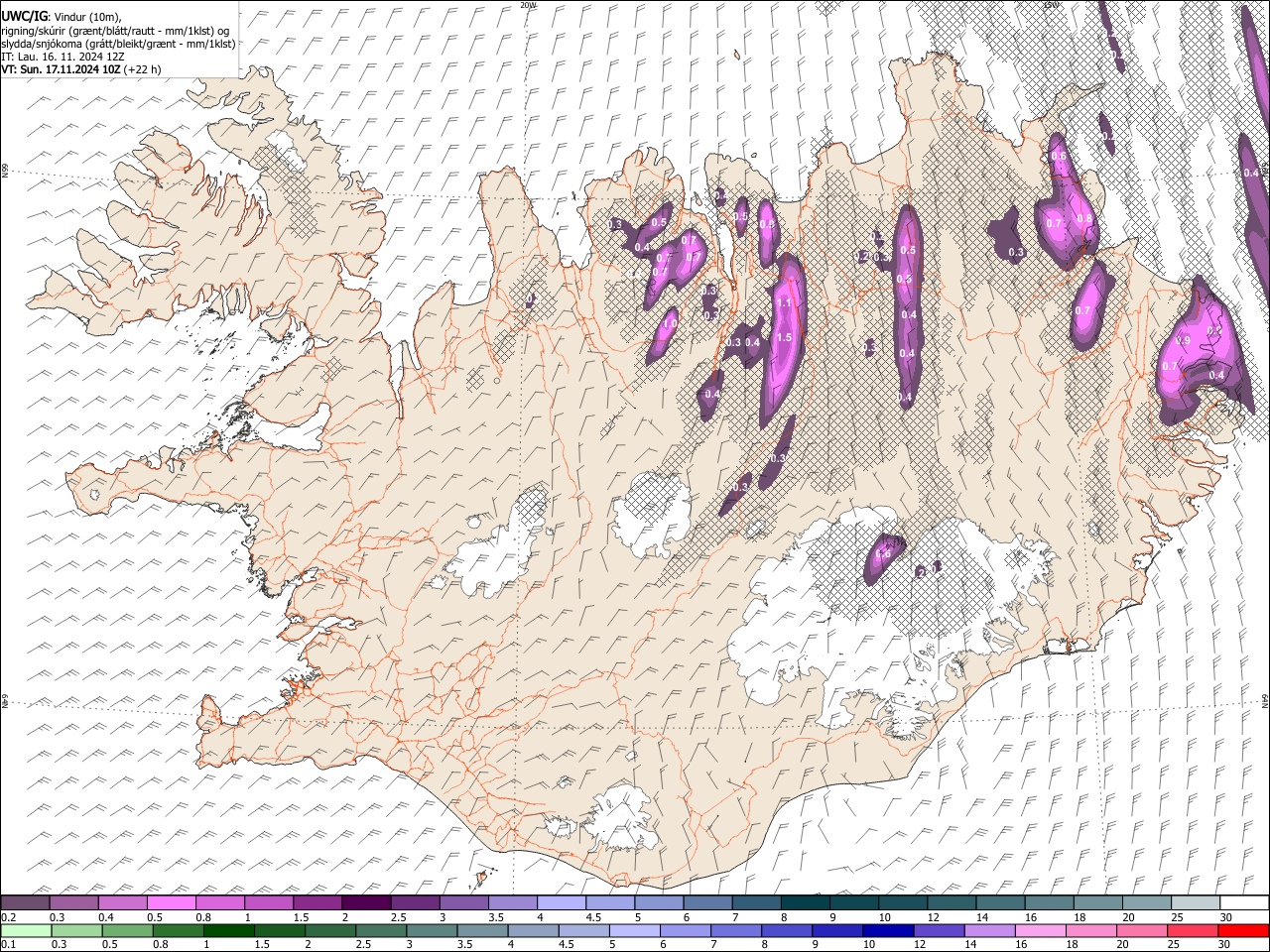Image resolution: width=1270 pixels, height=952 pixels.
Task: Click the '64N' latitude label on right edge
Action: click(x=1265, y=700)
